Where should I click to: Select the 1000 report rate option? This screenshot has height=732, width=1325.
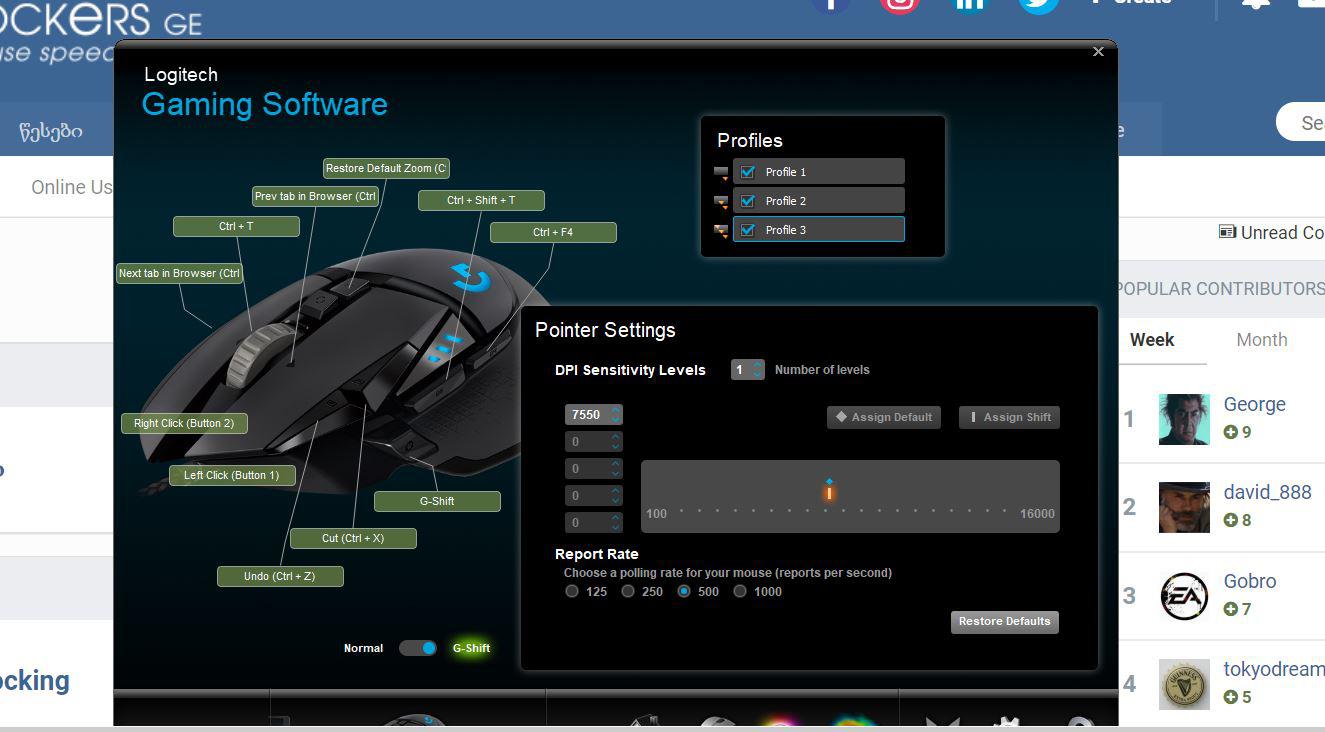[x=740, y=592]
